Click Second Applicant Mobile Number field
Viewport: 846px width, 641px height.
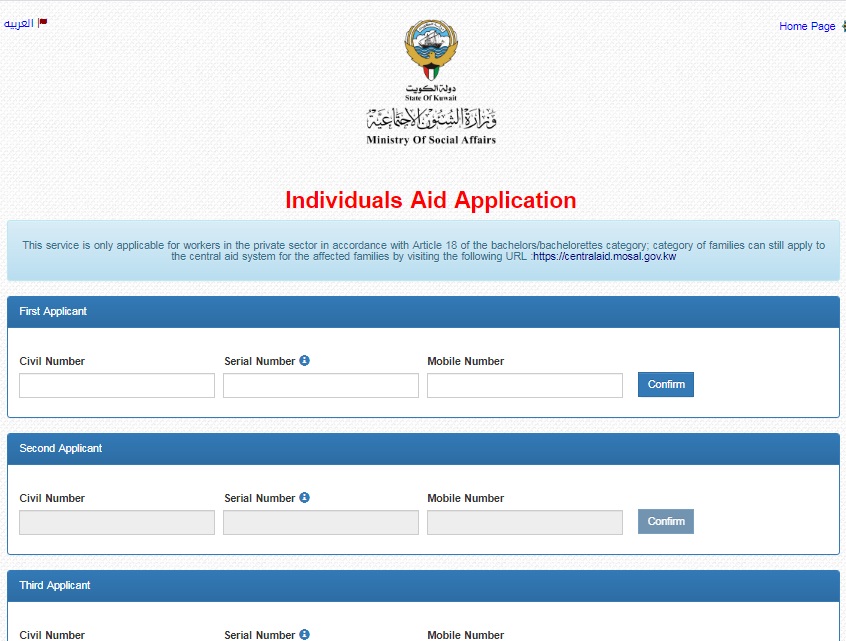pyautogui.click(x=525, y=523)
